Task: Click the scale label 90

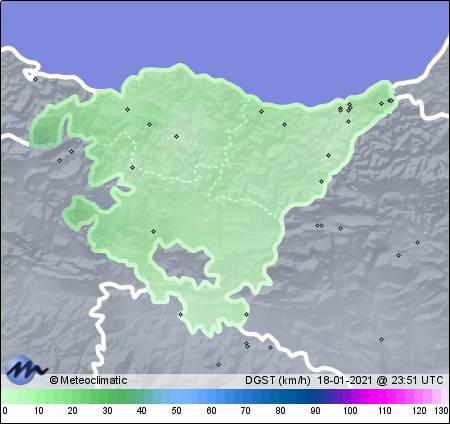Action: (315, 411)
